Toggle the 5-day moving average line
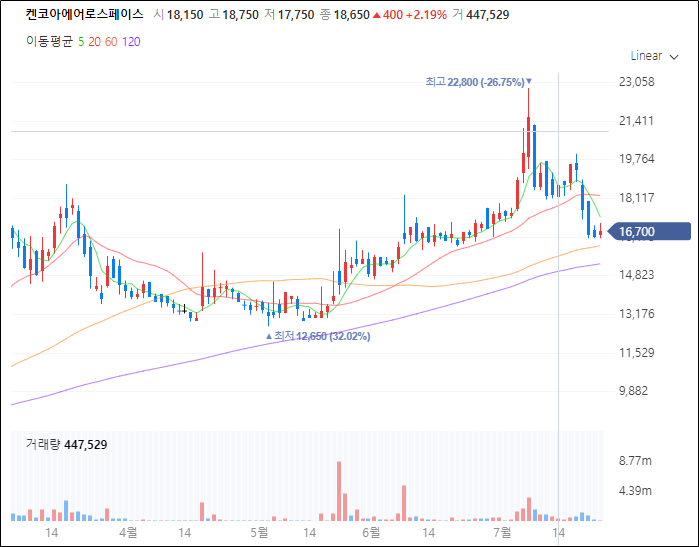The width and height of the screenshot is (699, 547). pos(81,42)
